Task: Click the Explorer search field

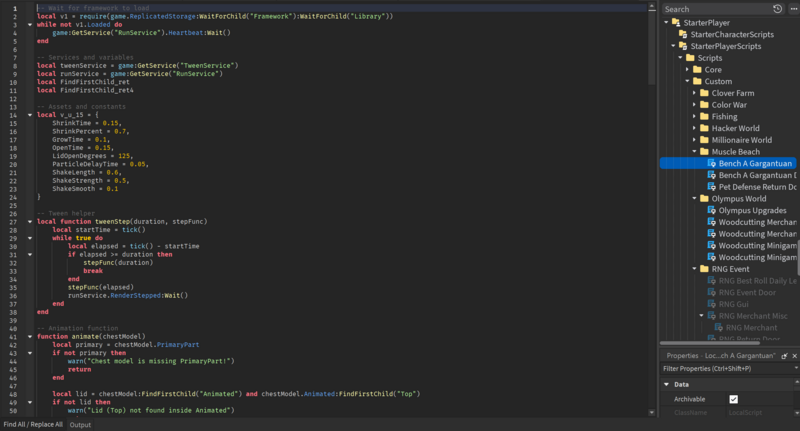Action: pos(715,9)
